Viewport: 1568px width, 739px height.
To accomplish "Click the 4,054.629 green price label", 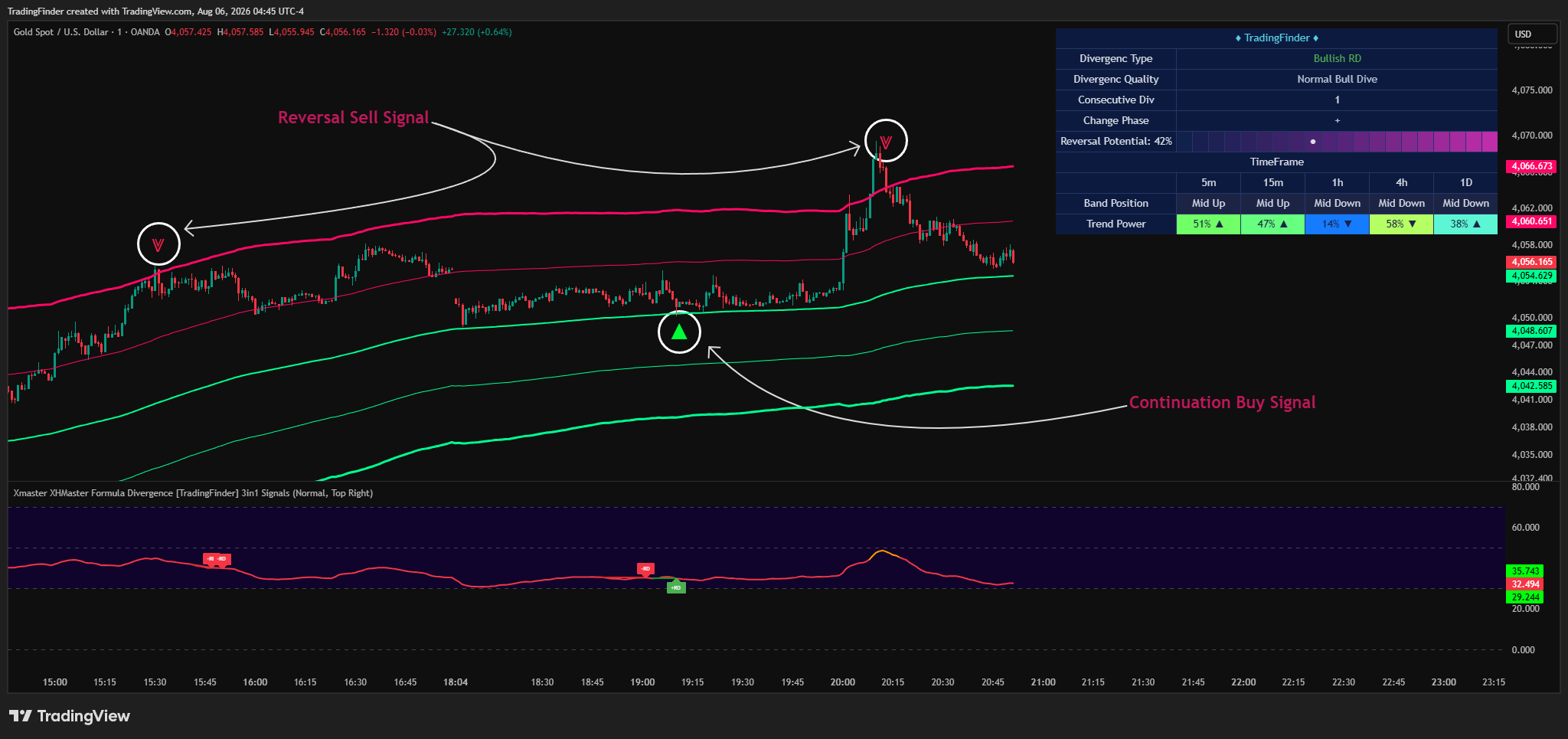I will pos(1531,276).
